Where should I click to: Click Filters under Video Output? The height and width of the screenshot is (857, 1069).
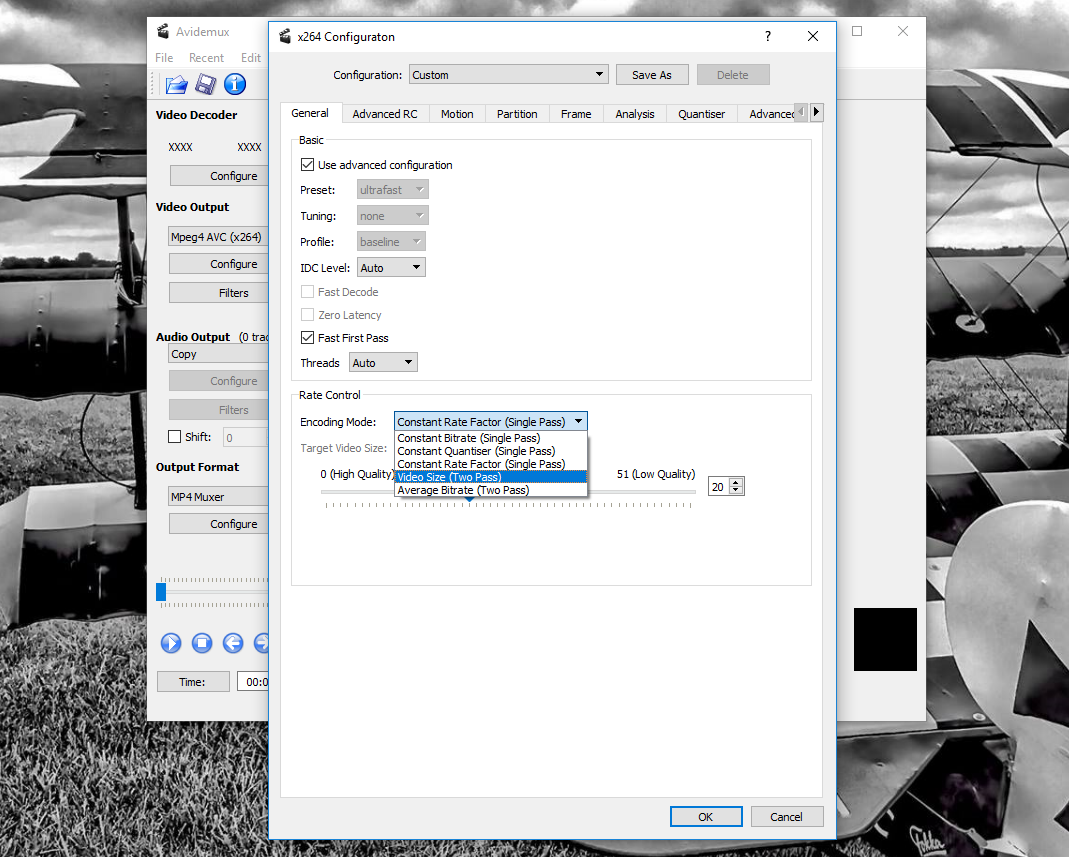[219, 293]
